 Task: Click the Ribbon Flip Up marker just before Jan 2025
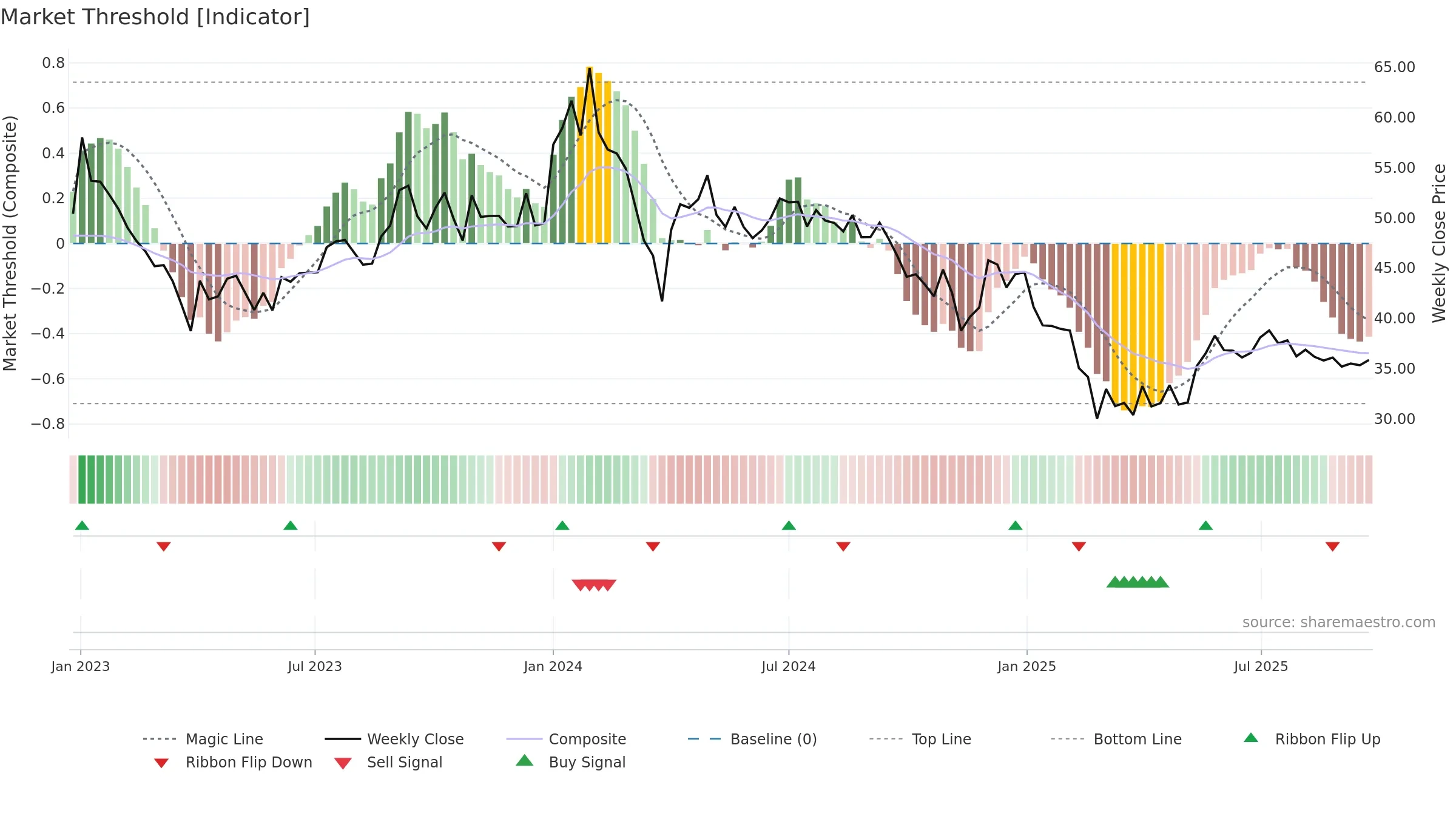pyautogui.click(x=1016, y=525)
